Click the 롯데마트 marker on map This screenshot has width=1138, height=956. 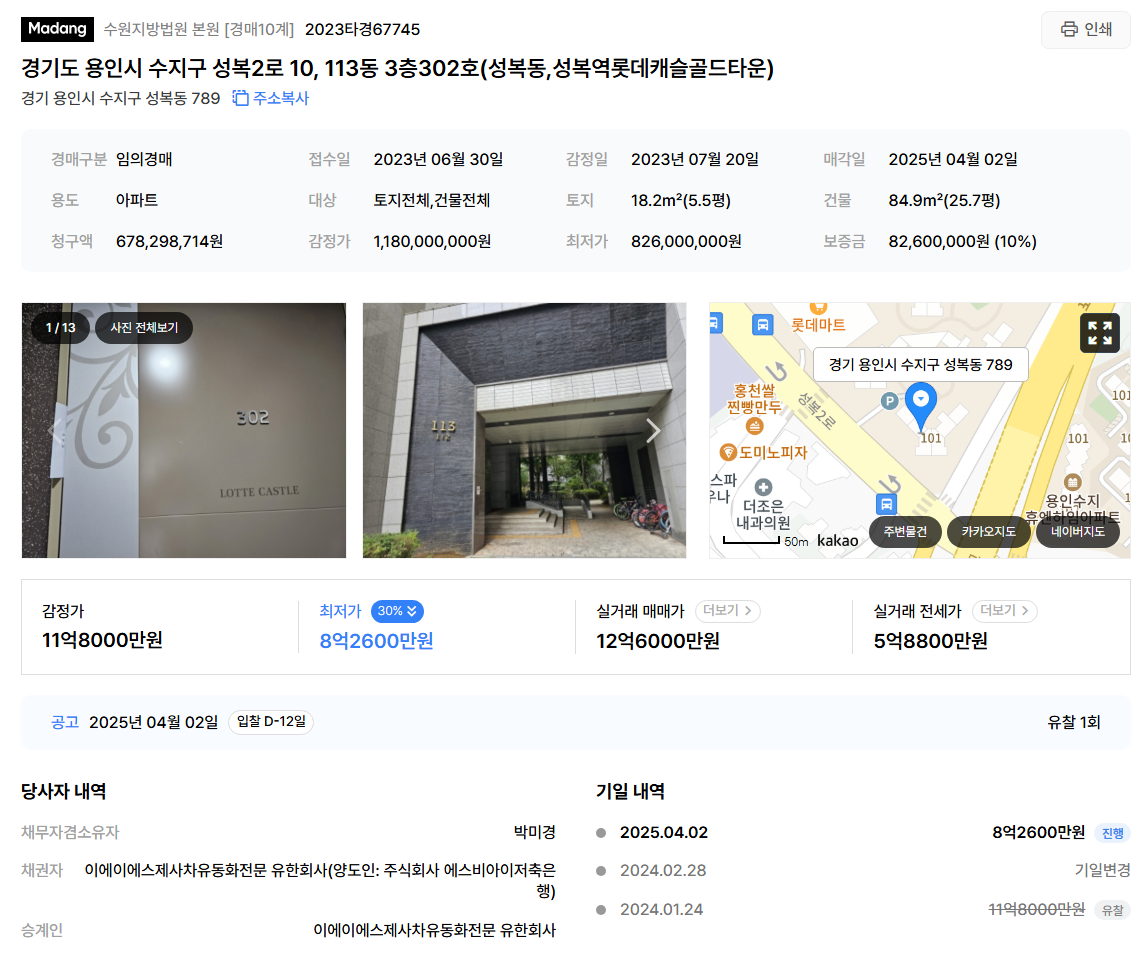click(818, 319)
